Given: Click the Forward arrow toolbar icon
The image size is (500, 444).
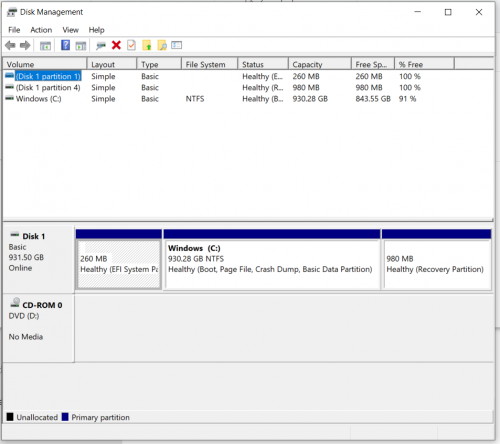Looking at the screenshot, I should (25, 45).
